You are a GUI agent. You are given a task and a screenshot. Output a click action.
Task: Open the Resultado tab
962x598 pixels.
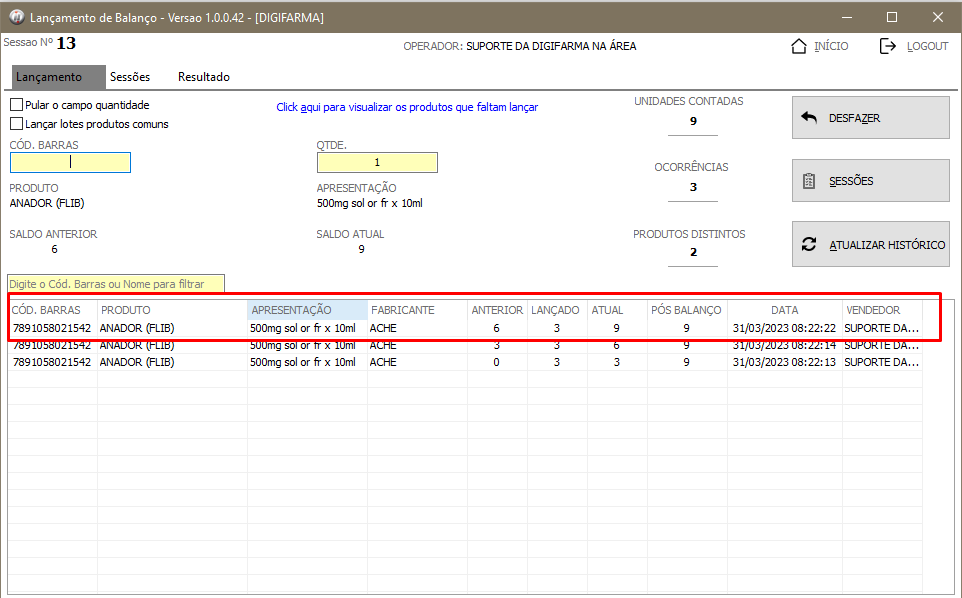(x=203, y=77)
